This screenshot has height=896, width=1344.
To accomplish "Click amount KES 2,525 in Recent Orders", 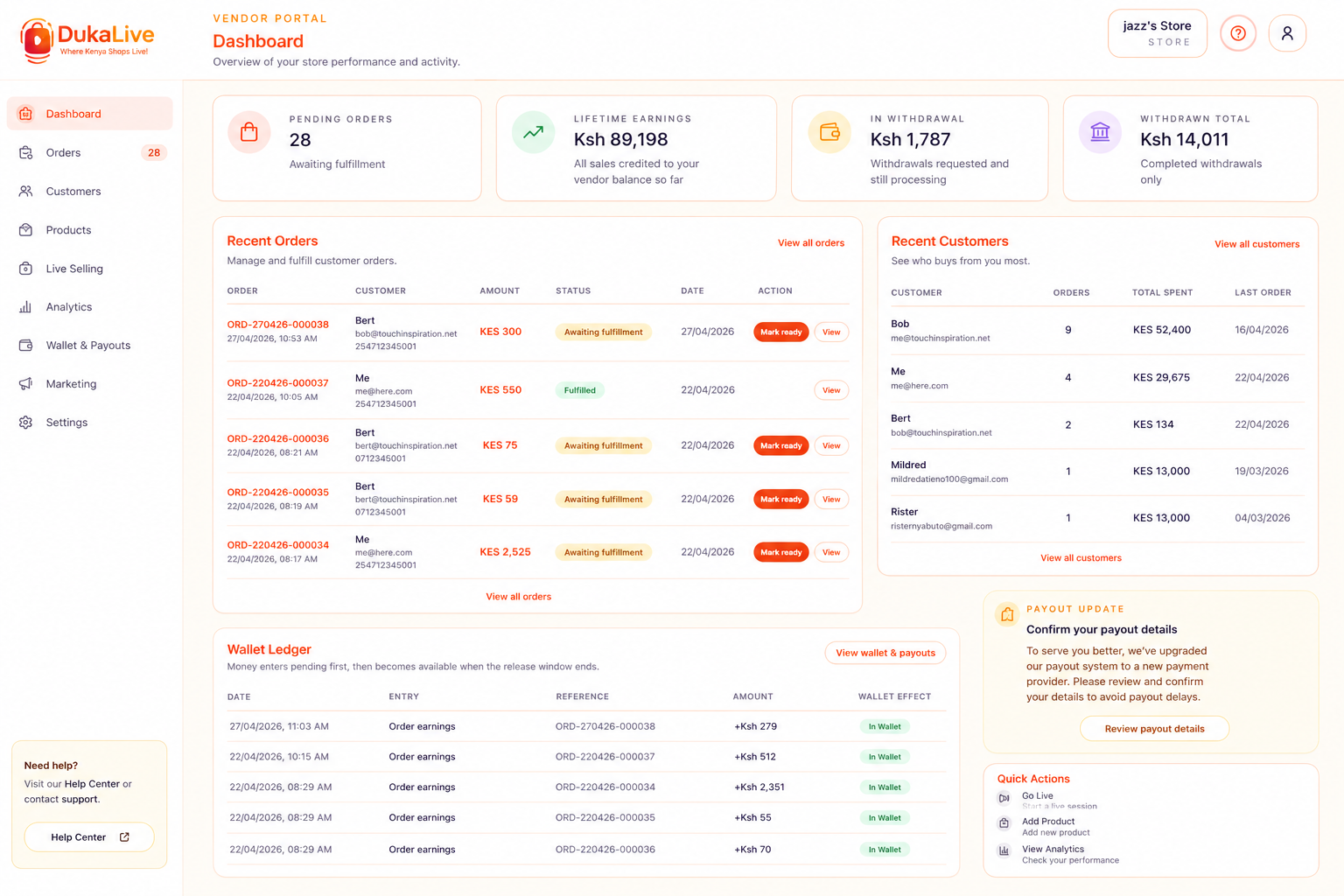I will [505, 552].
